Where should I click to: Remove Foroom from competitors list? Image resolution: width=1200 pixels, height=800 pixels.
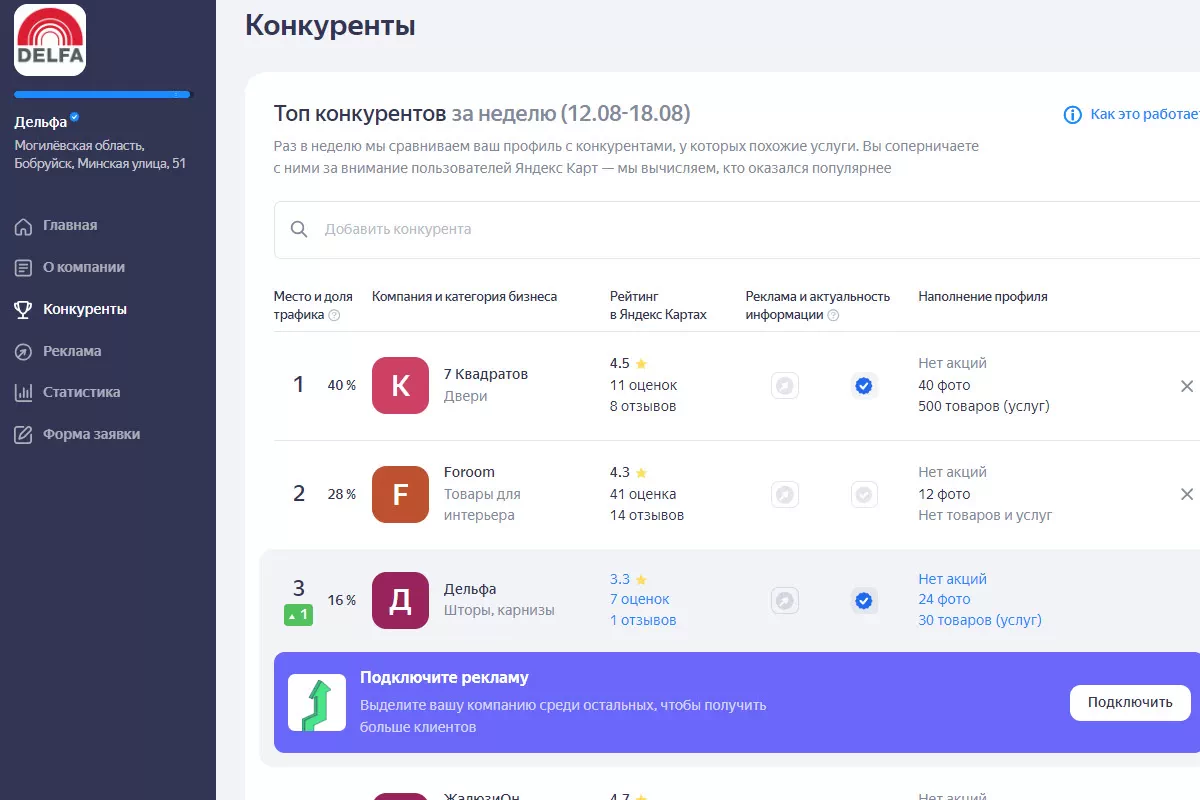(1187, 494)
